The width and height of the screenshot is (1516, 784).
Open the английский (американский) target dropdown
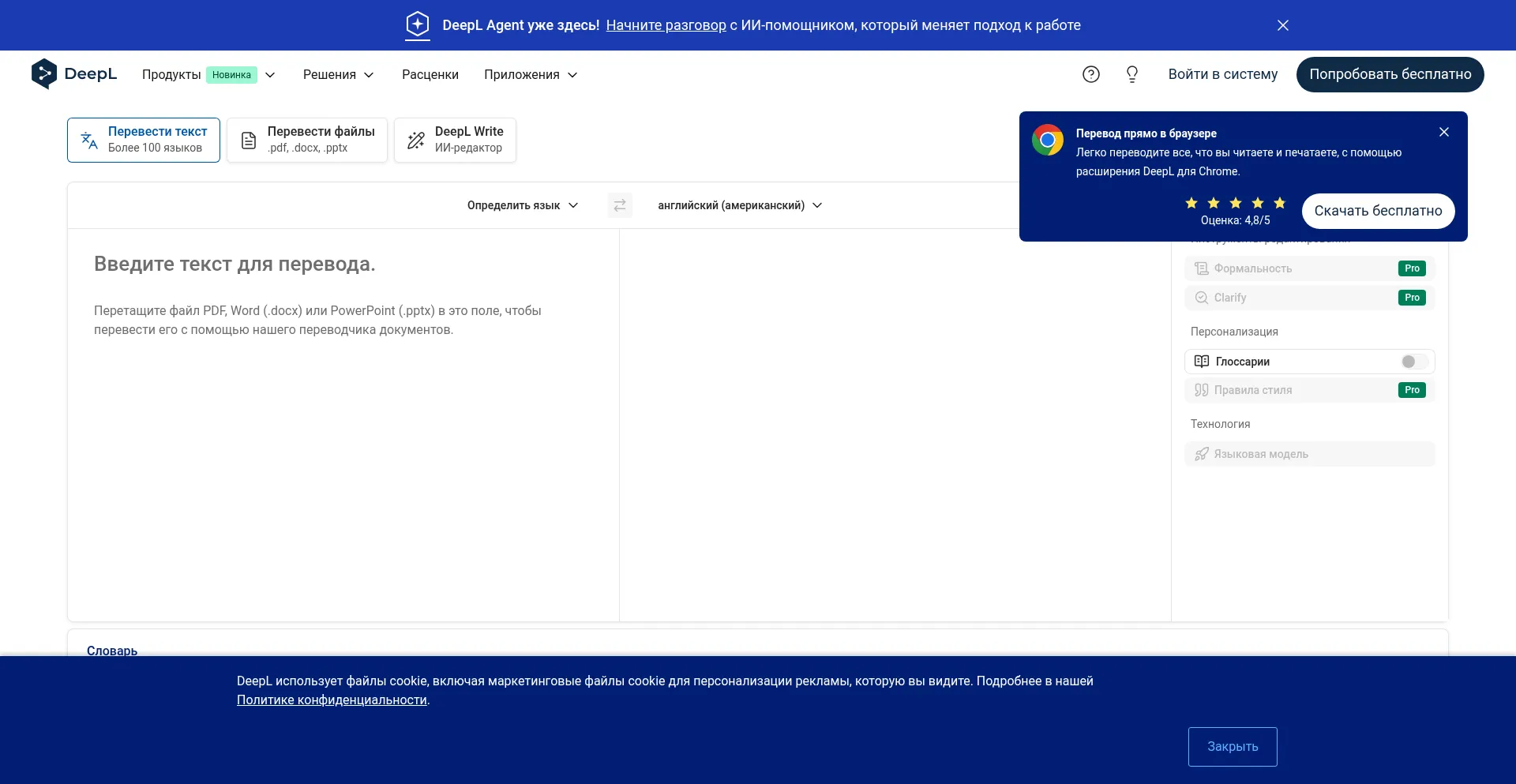click(x=739, y=205)
